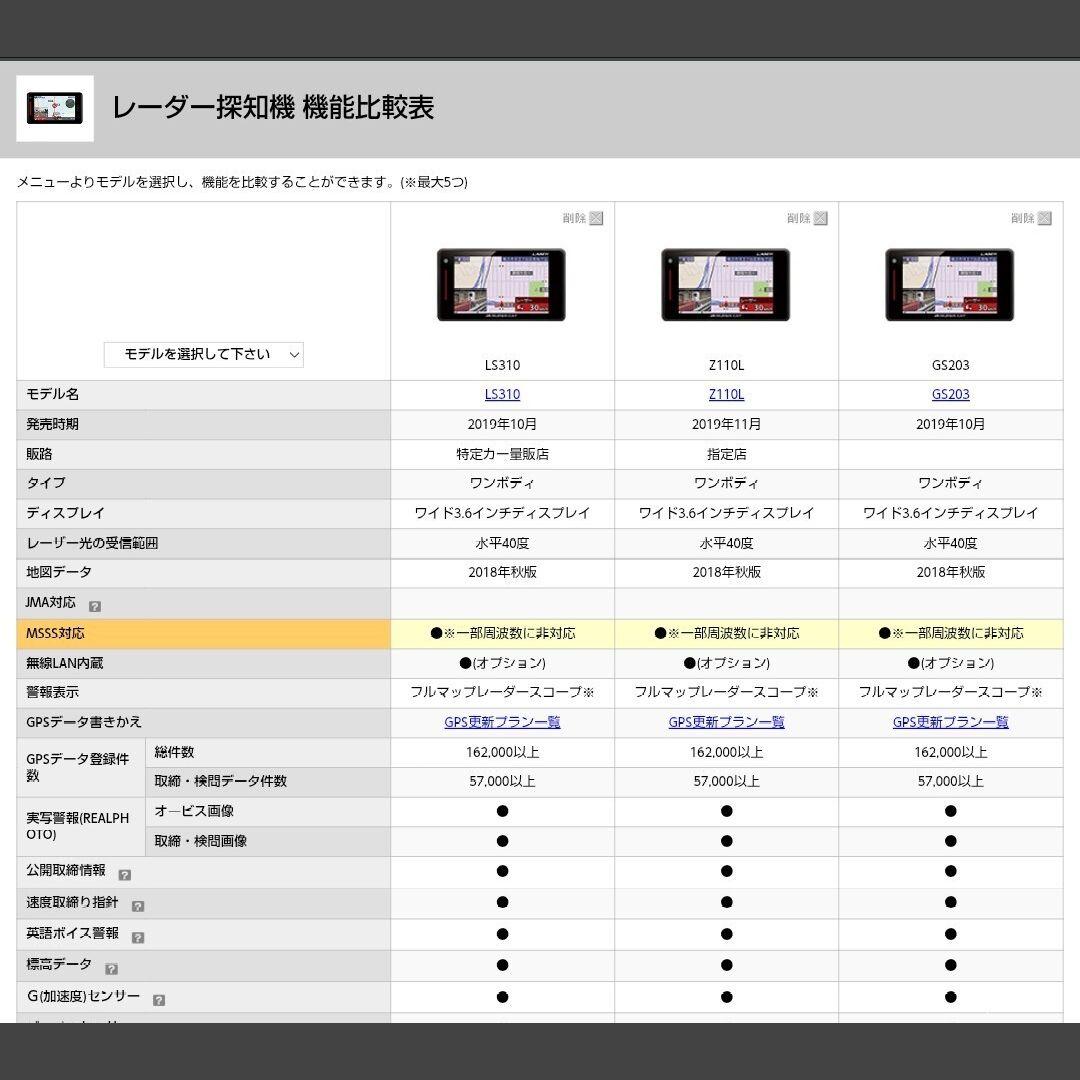Open the Z110L model name link

[x=726, y=394]
